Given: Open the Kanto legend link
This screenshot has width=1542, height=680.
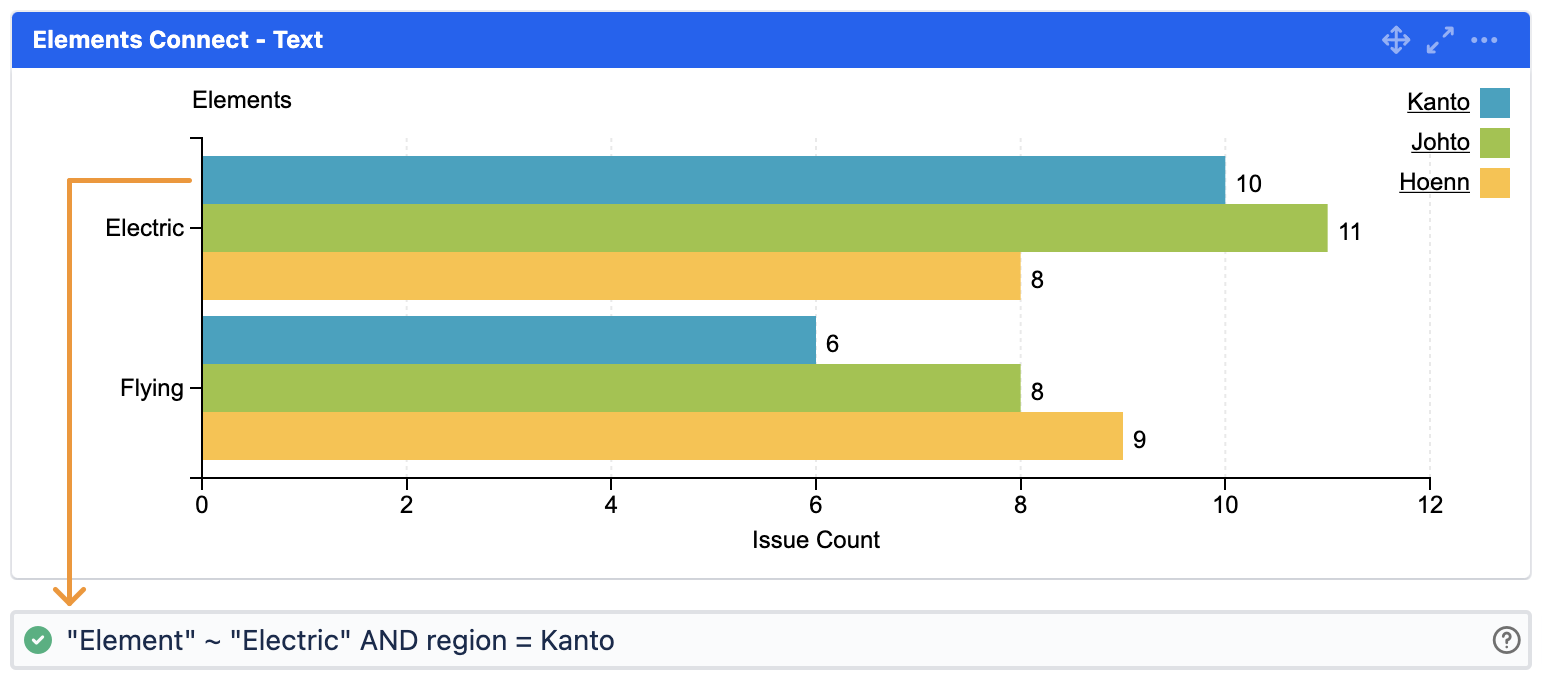Looking at the screenshot, I should point(1438,102).
